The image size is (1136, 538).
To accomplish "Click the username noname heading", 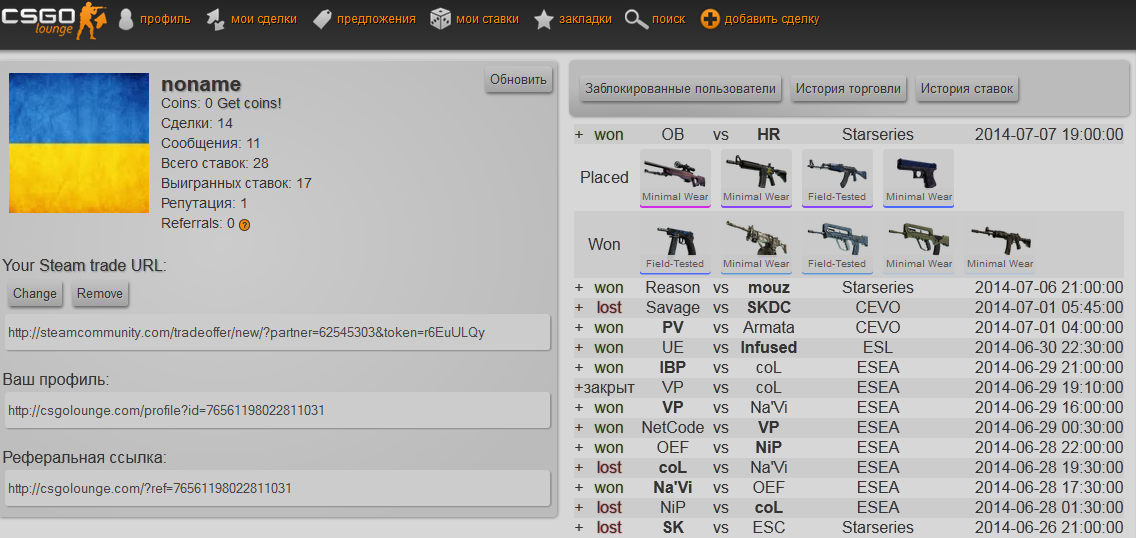I will point(201,84).
